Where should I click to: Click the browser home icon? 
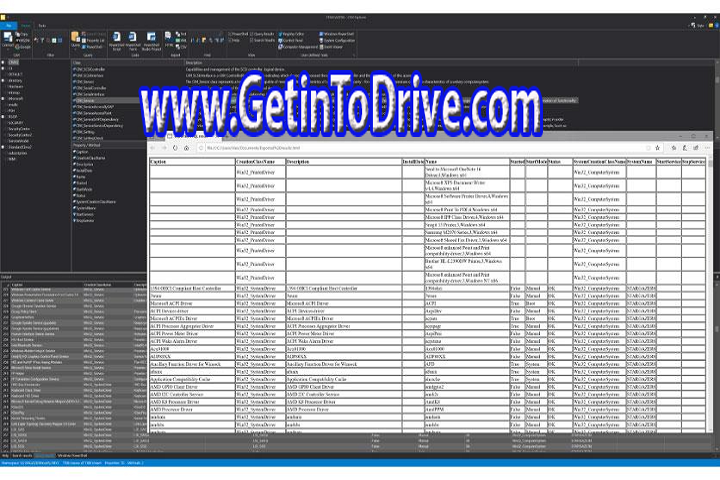click(186, 148)
